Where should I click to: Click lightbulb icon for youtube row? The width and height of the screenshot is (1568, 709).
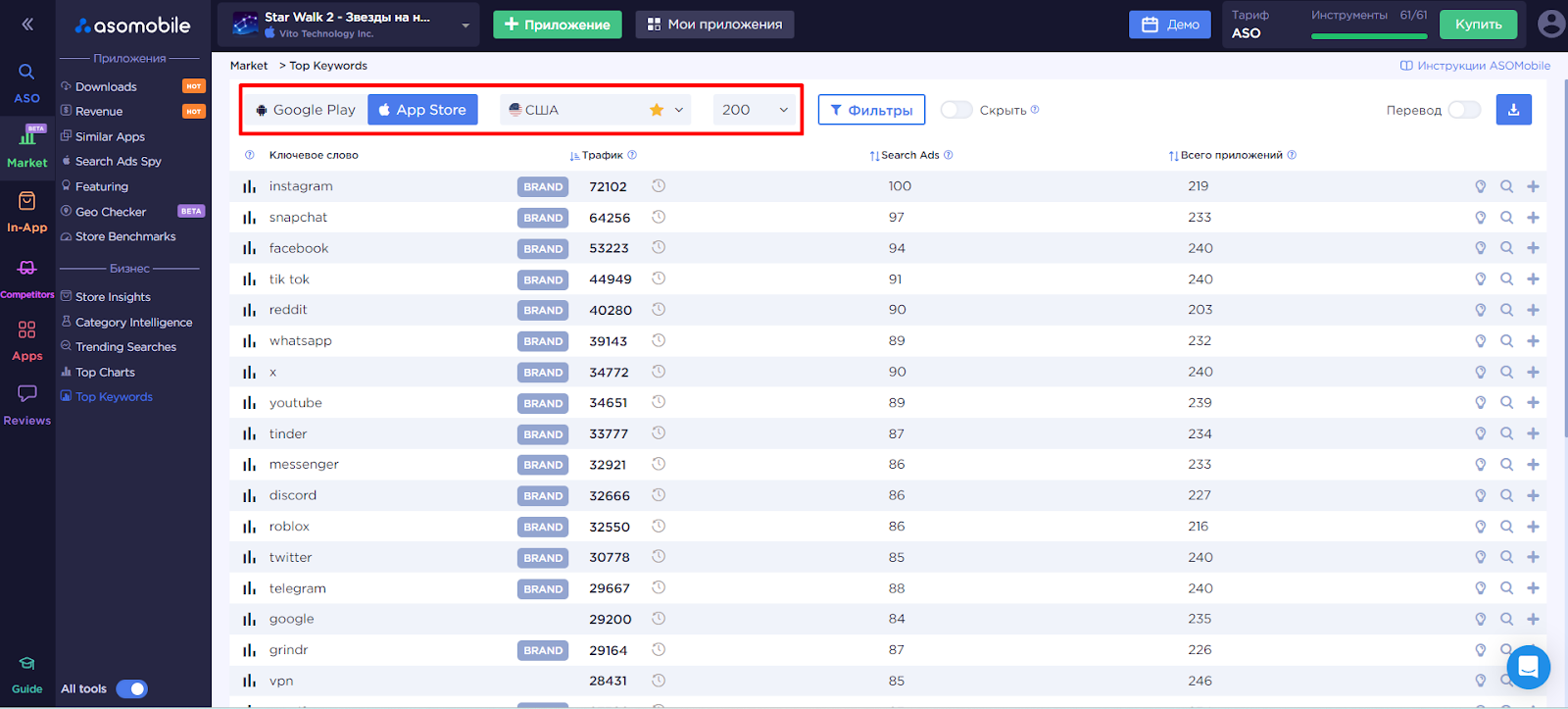pos(1481,403)
